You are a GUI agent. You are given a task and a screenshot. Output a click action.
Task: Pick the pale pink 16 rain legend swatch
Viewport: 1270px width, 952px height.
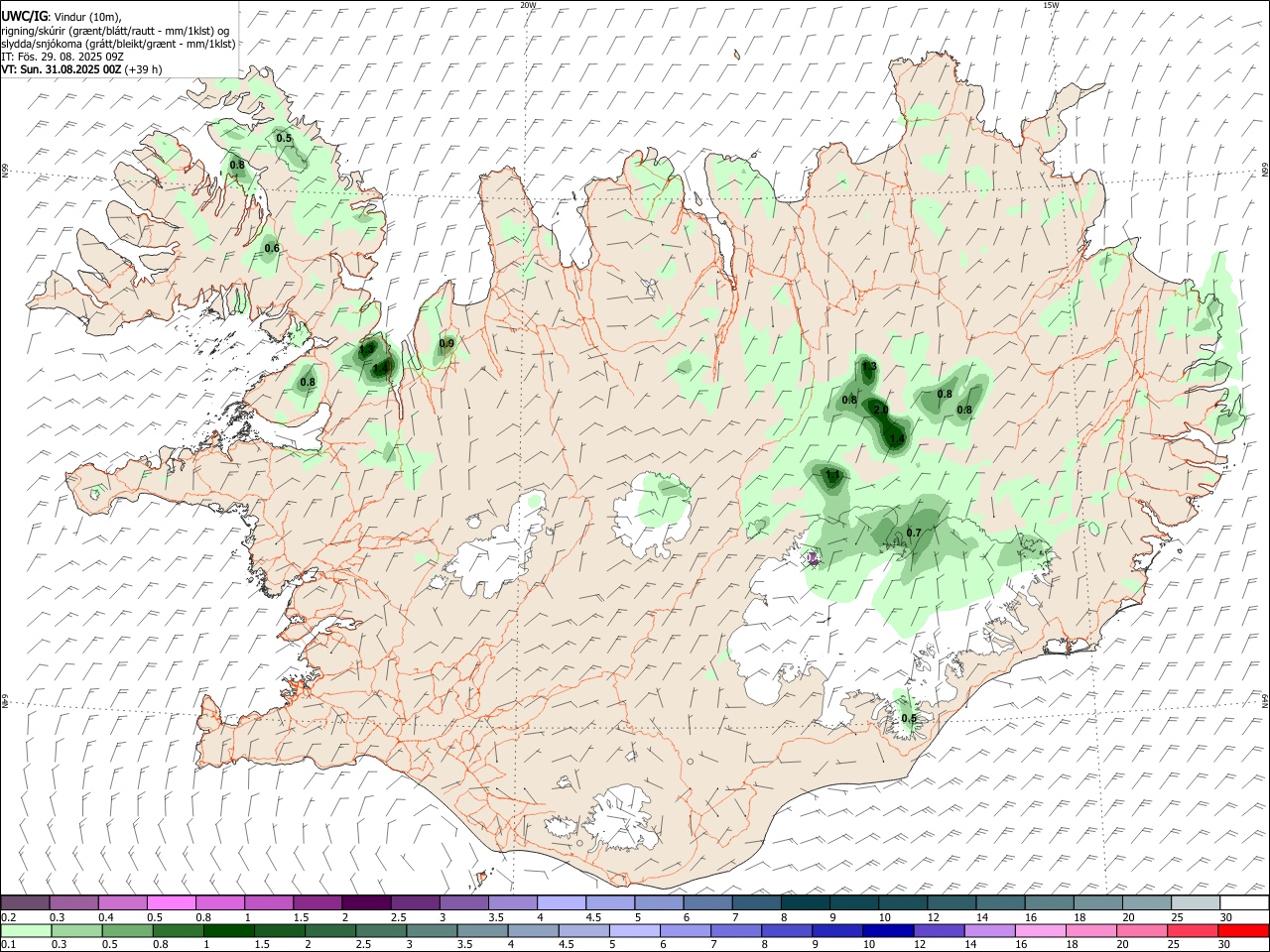point(1041,930)
